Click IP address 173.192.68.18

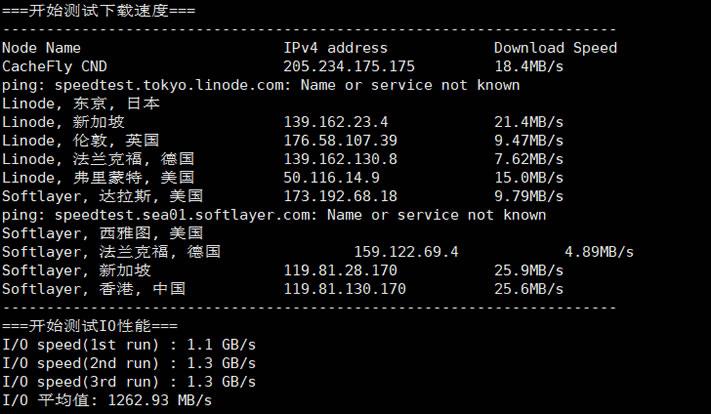click(340, 196)
